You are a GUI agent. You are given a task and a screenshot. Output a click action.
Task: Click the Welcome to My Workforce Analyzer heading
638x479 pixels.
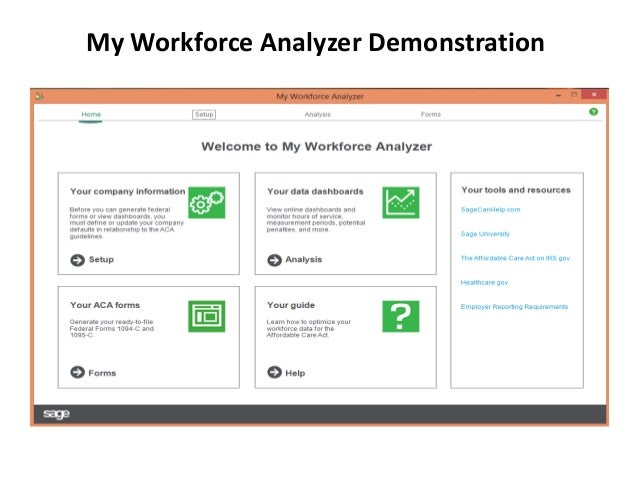coord(317,147)
